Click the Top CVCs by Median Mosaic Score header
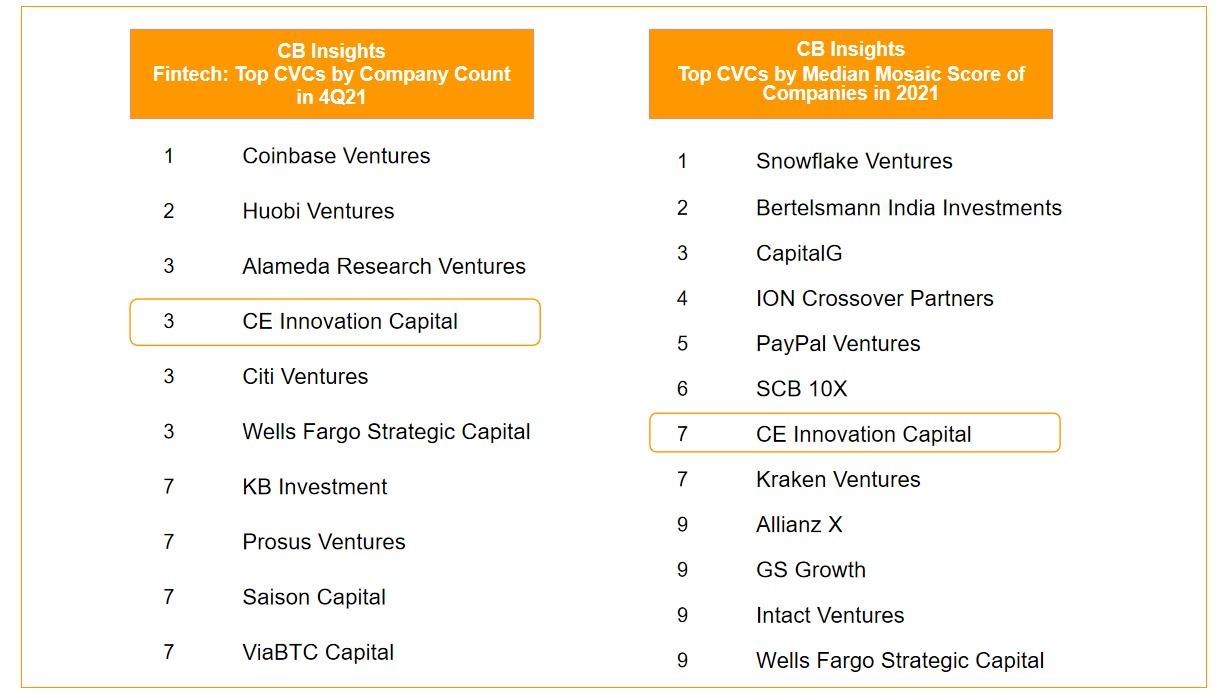 (850, 72)
